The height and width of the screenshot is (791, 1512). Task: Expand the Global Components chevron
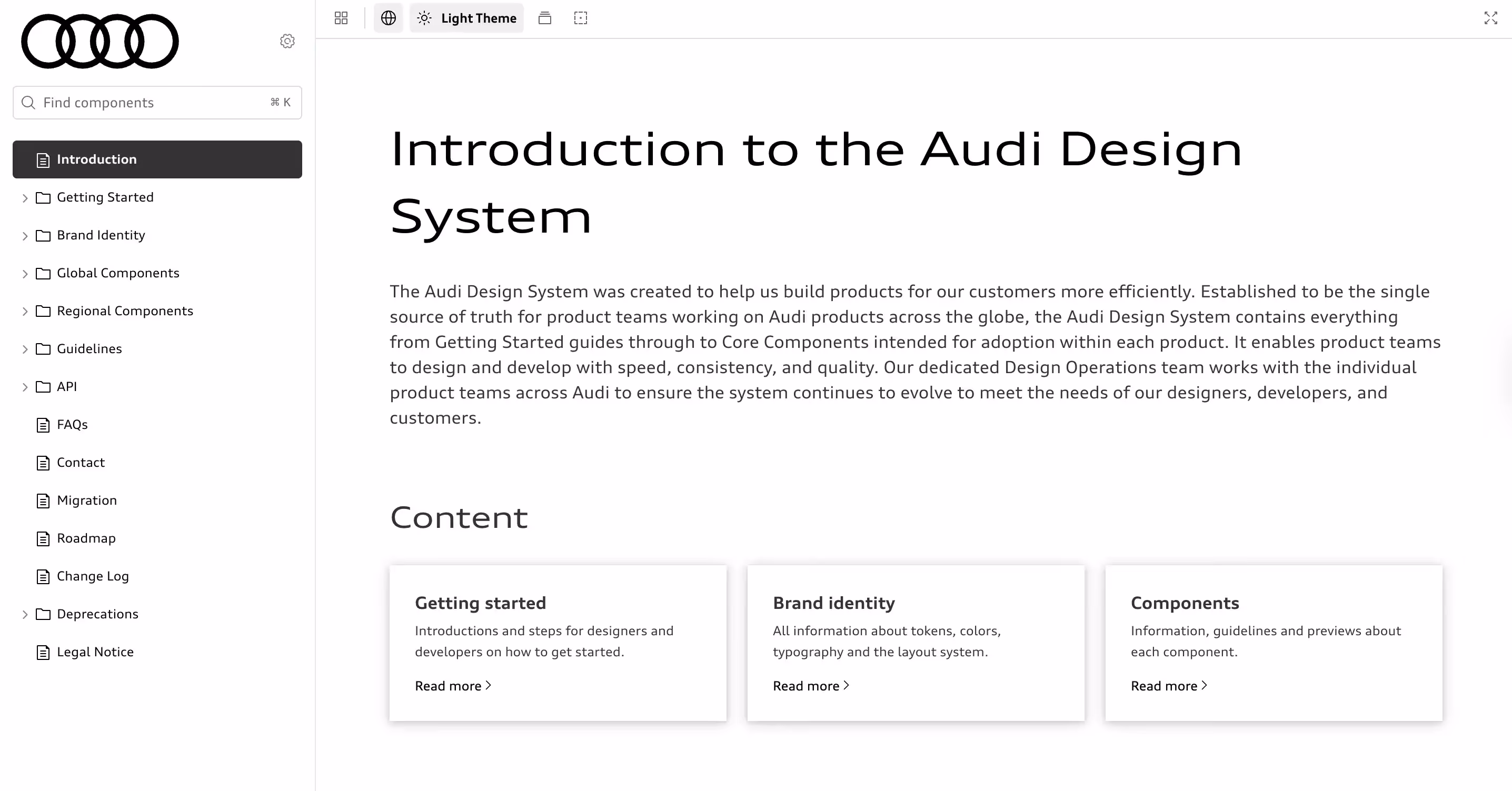click(x=25, y=274)
